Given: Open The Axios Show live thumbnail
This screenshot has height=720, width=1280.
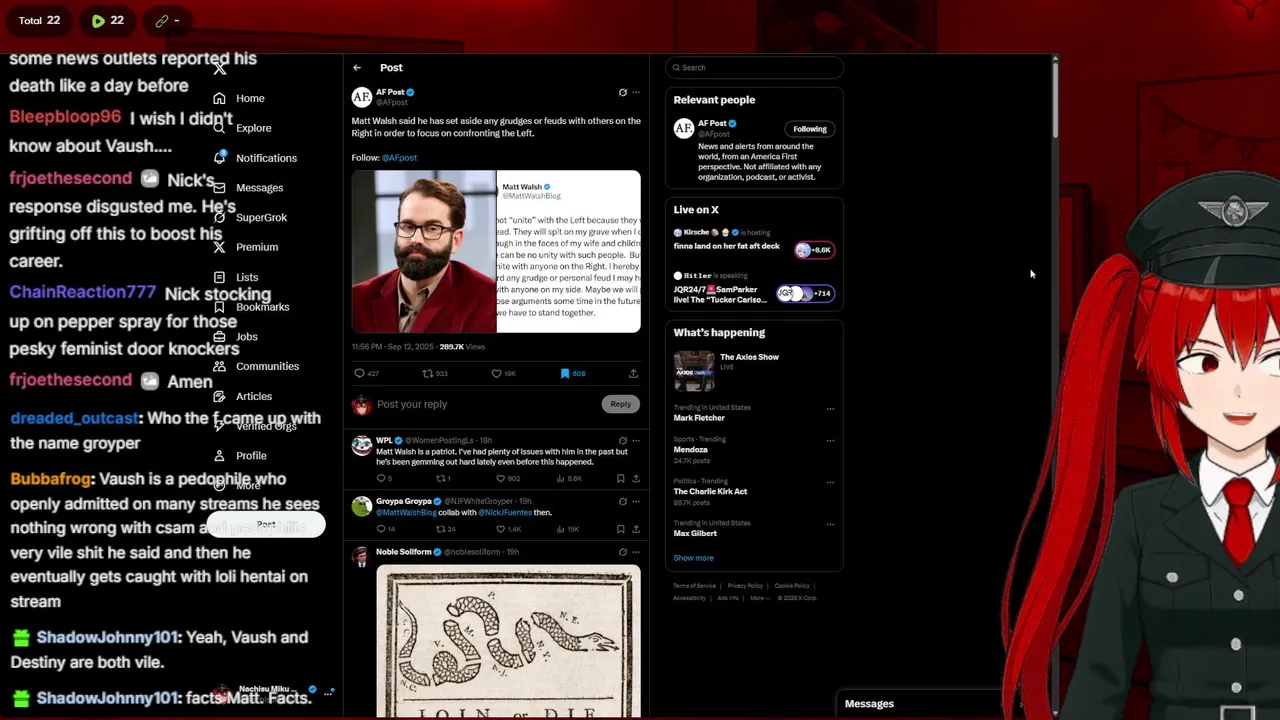Looking at the screenshot, I should click(694, 369).
